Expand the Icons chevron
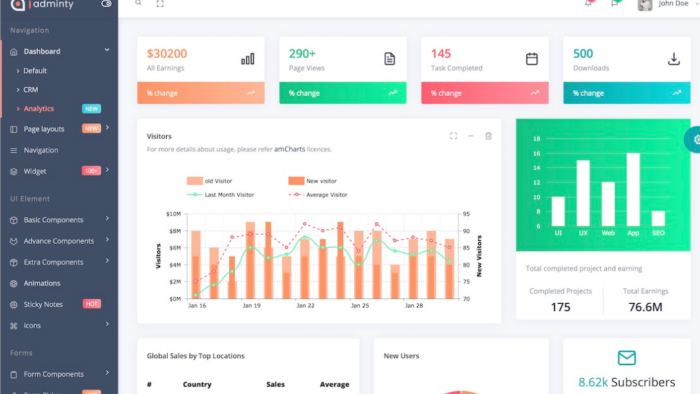Screen dimensions: 700x394 pos(107,324)
